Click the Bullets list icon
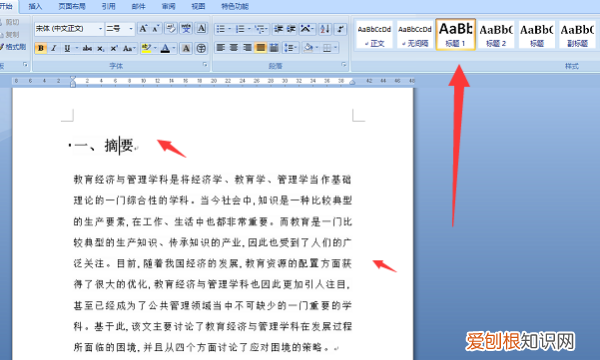Image resolution: width=600 pixels, height=360 pixels. (x=220, y=29)
